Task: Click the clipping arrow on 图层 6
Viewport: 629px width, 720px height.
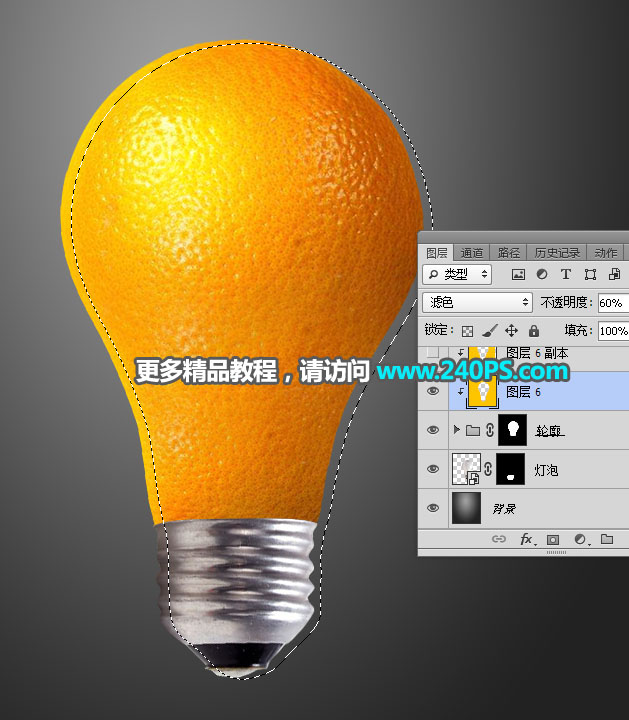Action: [460, 392]
